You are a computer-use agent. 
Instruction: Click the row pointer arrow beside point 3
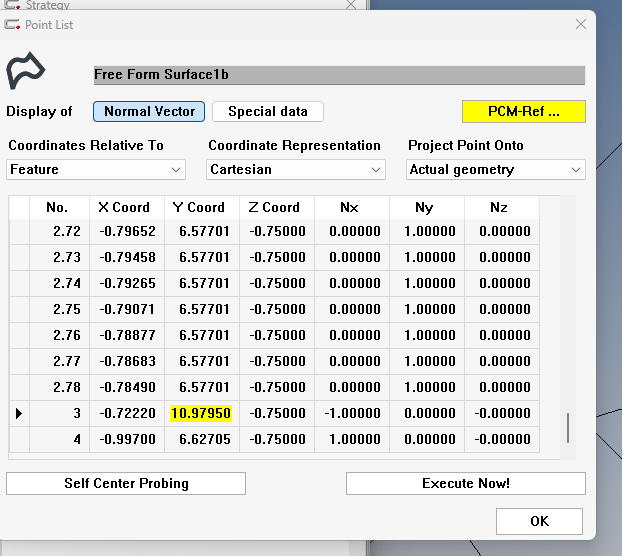click(x=19, y=413)
